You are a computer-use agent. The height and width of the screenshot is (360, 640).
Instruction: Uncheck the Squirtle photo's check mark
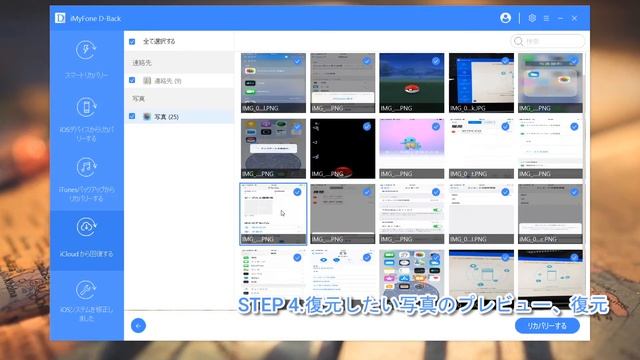(x=436, y=127)
